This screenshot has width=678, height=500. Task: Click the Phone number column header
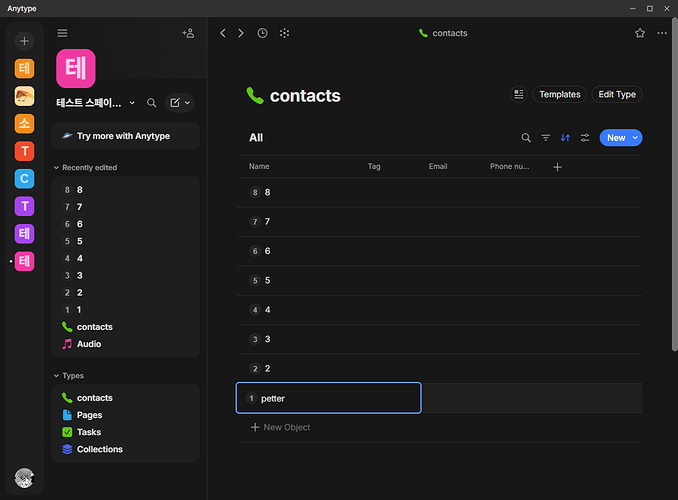coord(509,167)
